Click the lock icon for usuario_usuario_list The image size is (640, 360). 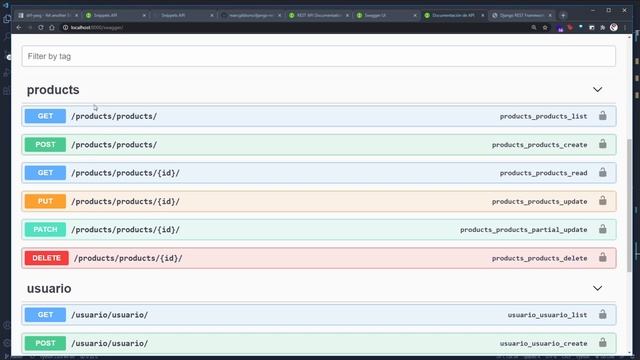coord(602,314)
